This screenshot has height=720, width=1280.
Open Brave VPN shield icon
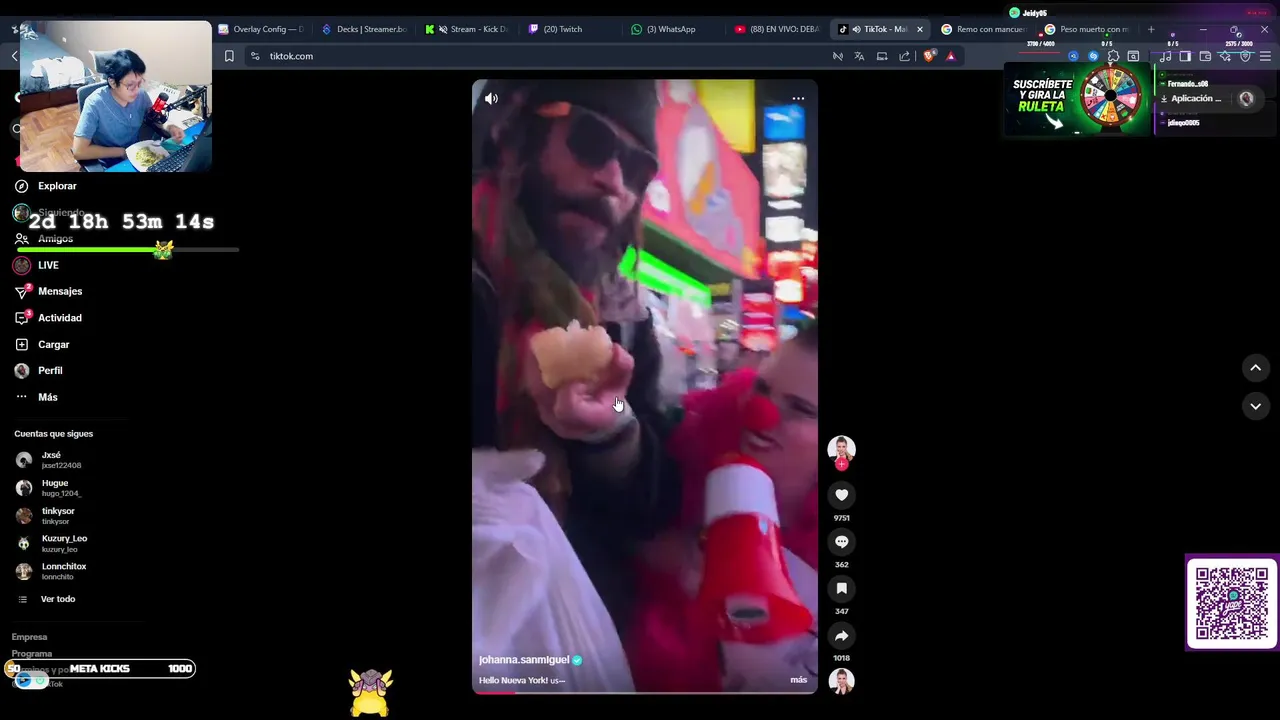coord(1245,56)
